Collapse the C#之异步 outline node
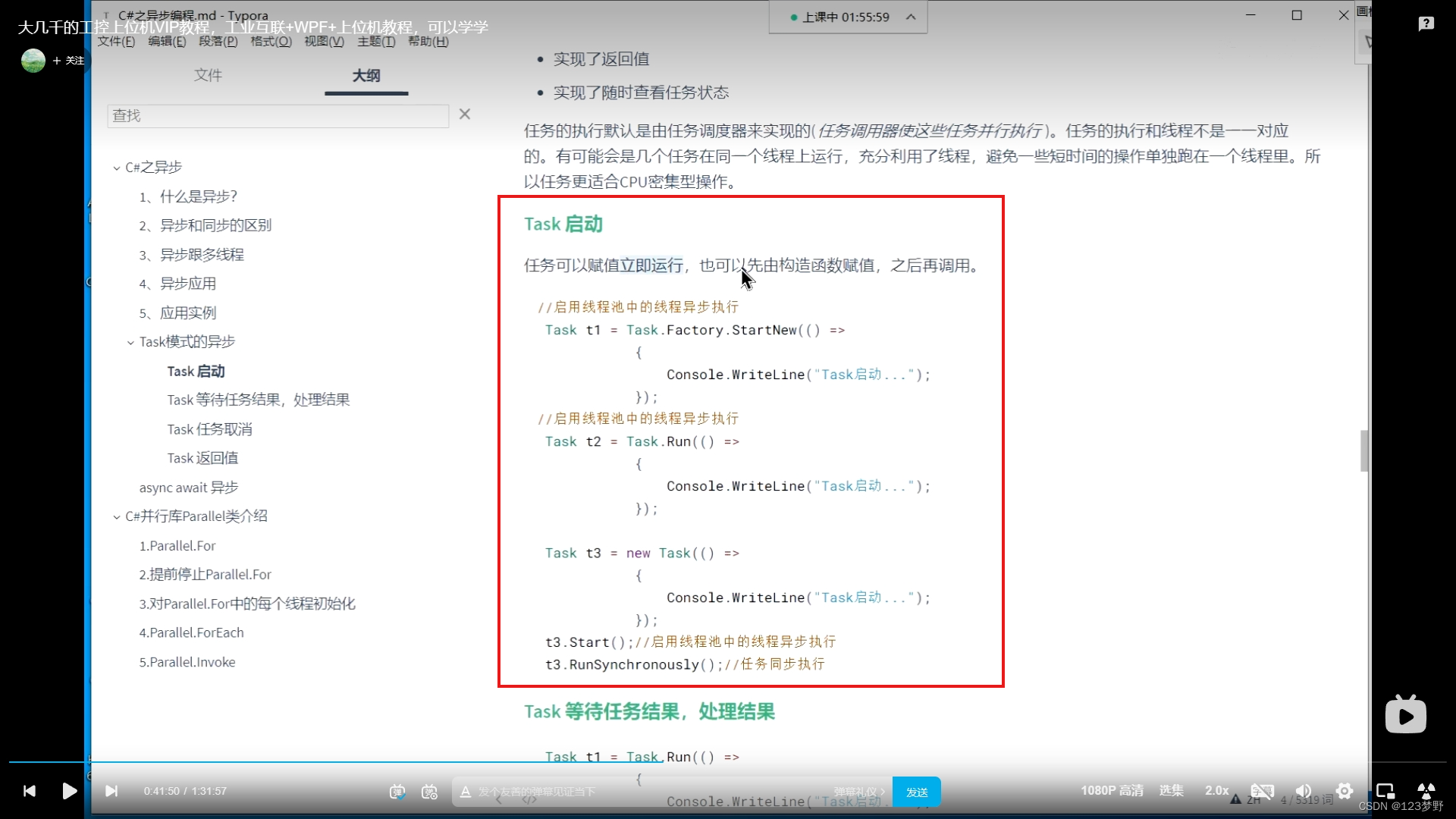The height and width of the screenshot is (819, 1456). click(116, 168)
